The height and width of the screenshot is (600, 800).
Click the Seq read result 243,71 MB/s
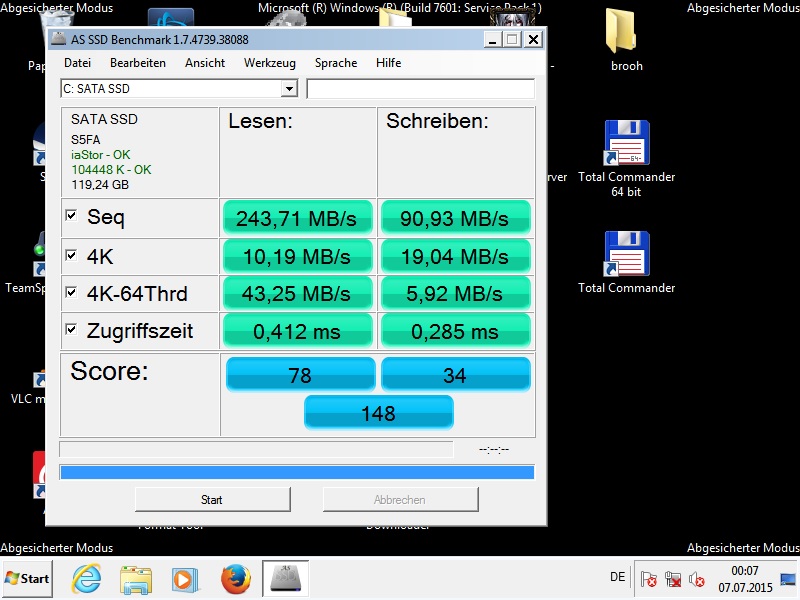[297, 218]
